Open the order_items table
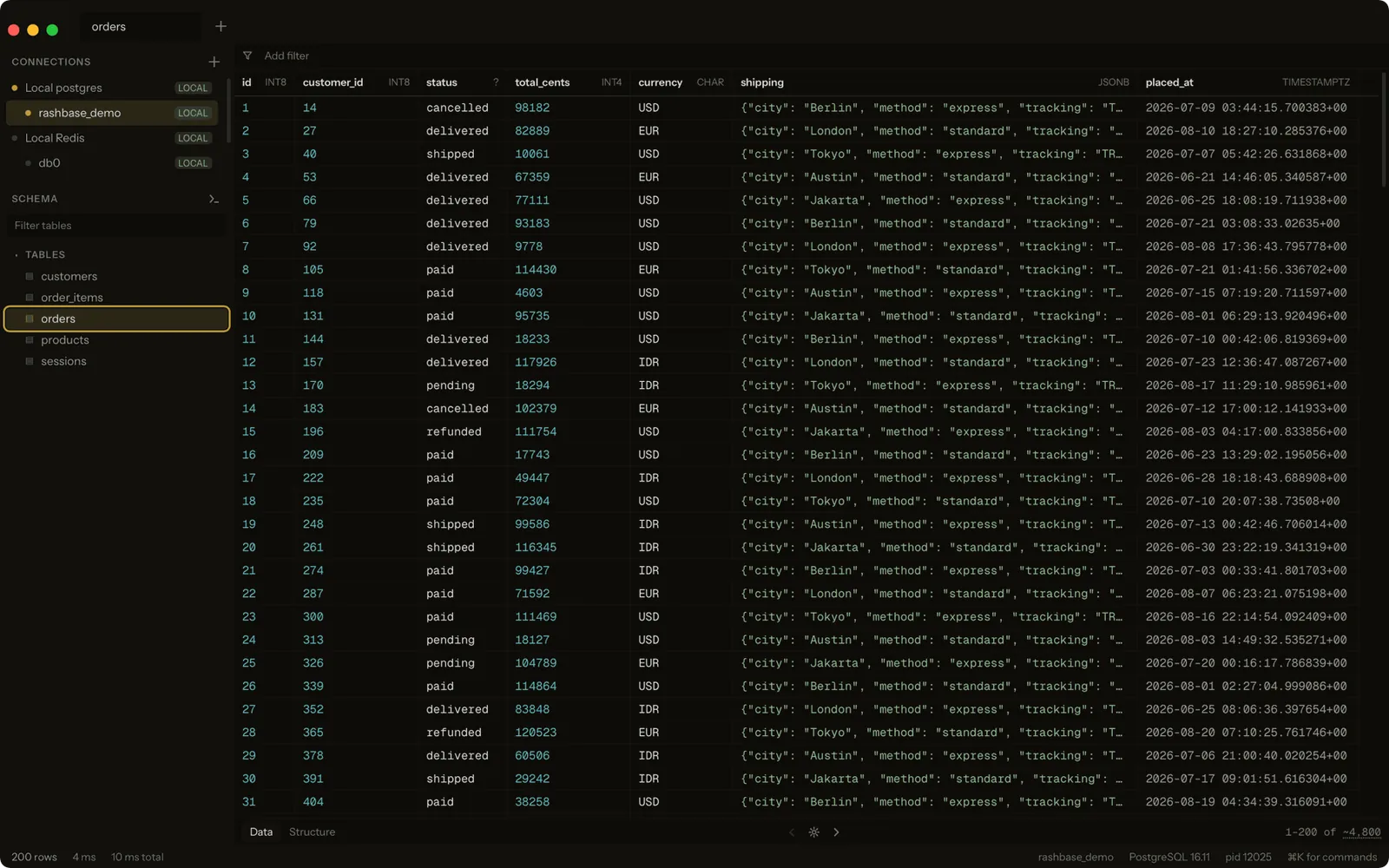Viewport: 1389px width, 868px height. tap(116, 298)
